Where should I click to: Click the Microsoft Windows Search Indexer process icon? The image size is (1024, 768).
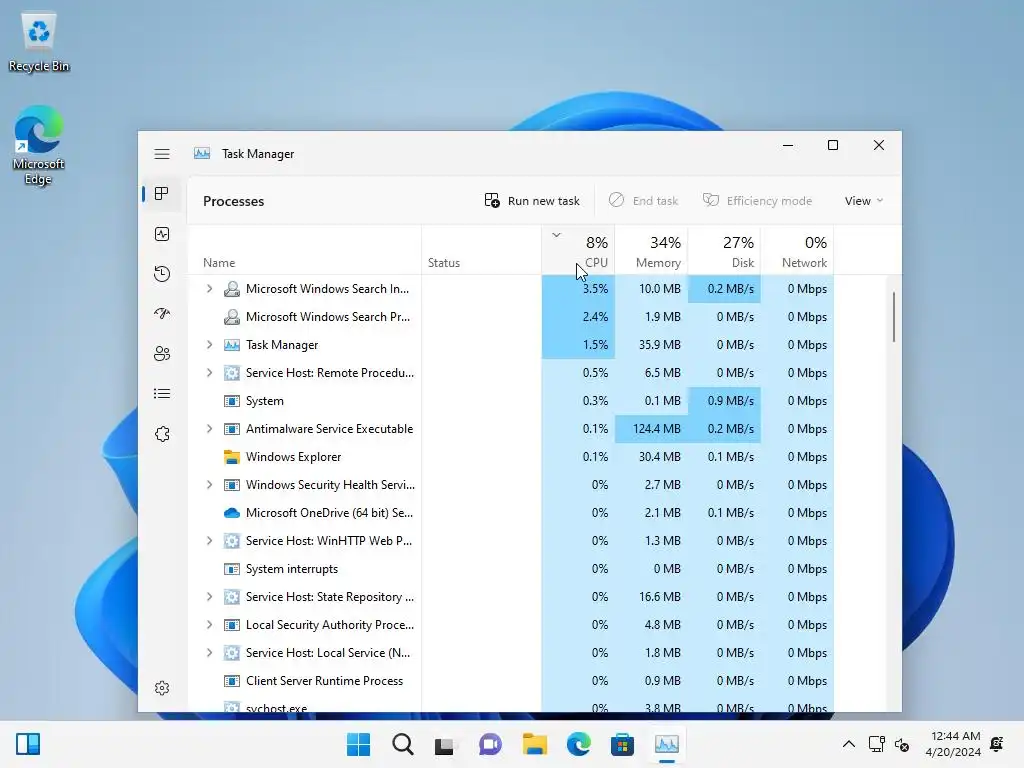tap(231, 289)
